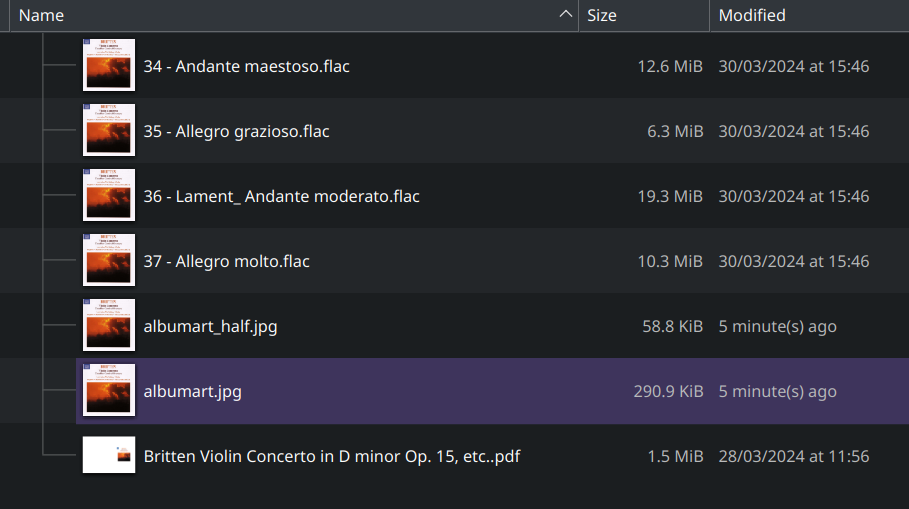Select file name 34 - Andante maestoso.flac
Viewport: 909px width, 509px height.
(246, 66)
